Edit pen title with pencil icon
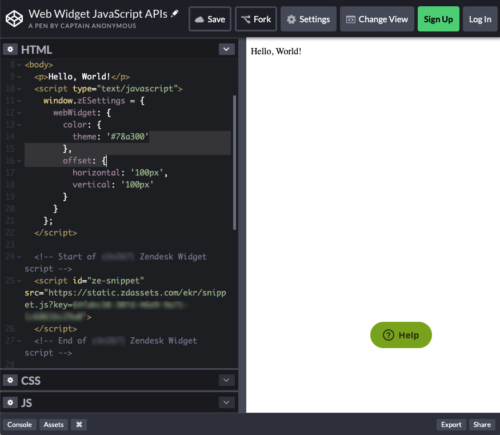500x435 pixels. click(x=175, y=14)
